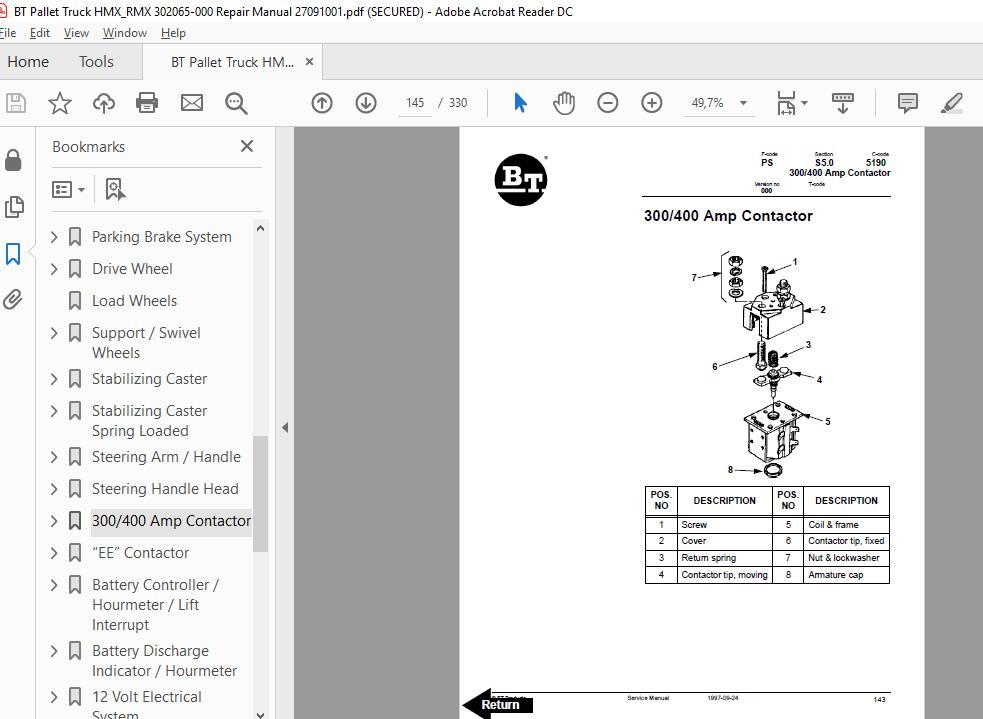Switch to the Tools tab

(x=96, y=61)
